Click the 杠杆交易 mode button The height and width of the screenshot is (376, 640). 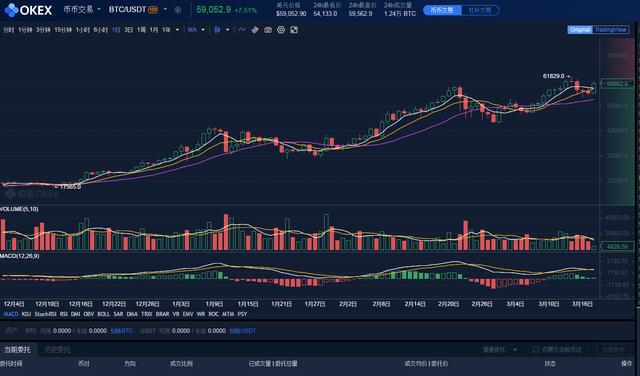coord(480,10)
